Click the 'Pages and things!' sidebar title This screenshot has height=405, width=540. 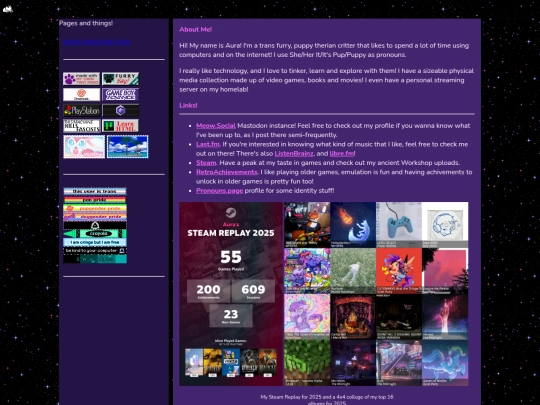(x=86, y=23)
